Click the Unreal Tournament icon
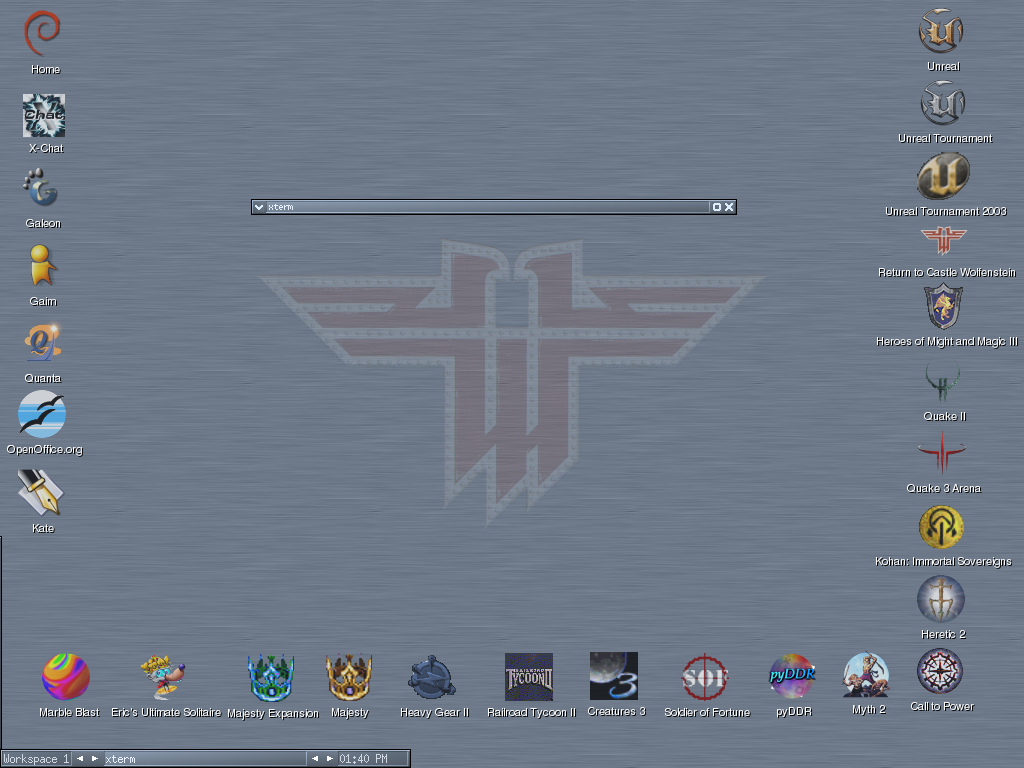This screenshot has height=768, width=1024. (x=942, y=103)
